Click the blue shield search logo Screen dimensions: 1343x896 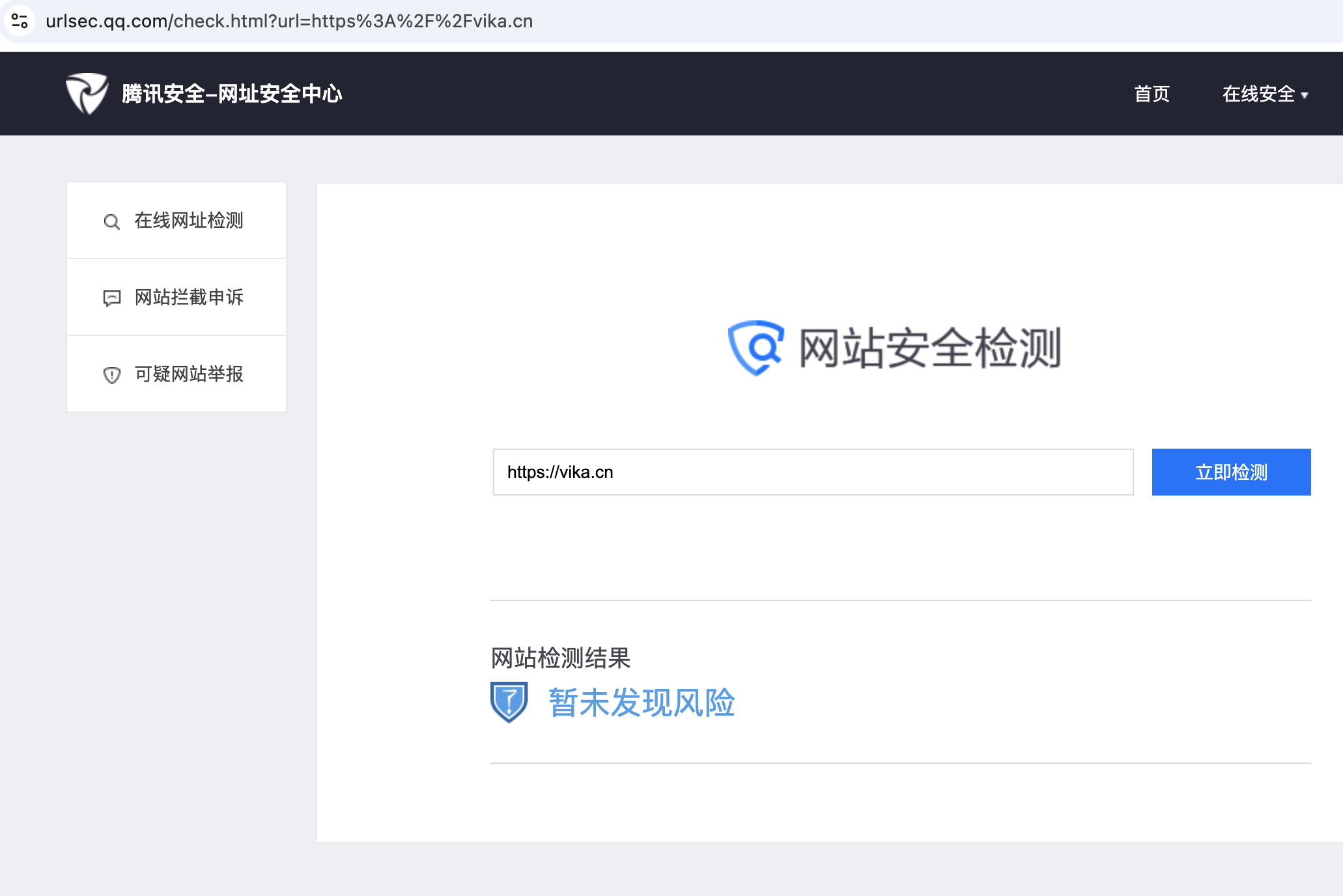(x=756, y=348)
